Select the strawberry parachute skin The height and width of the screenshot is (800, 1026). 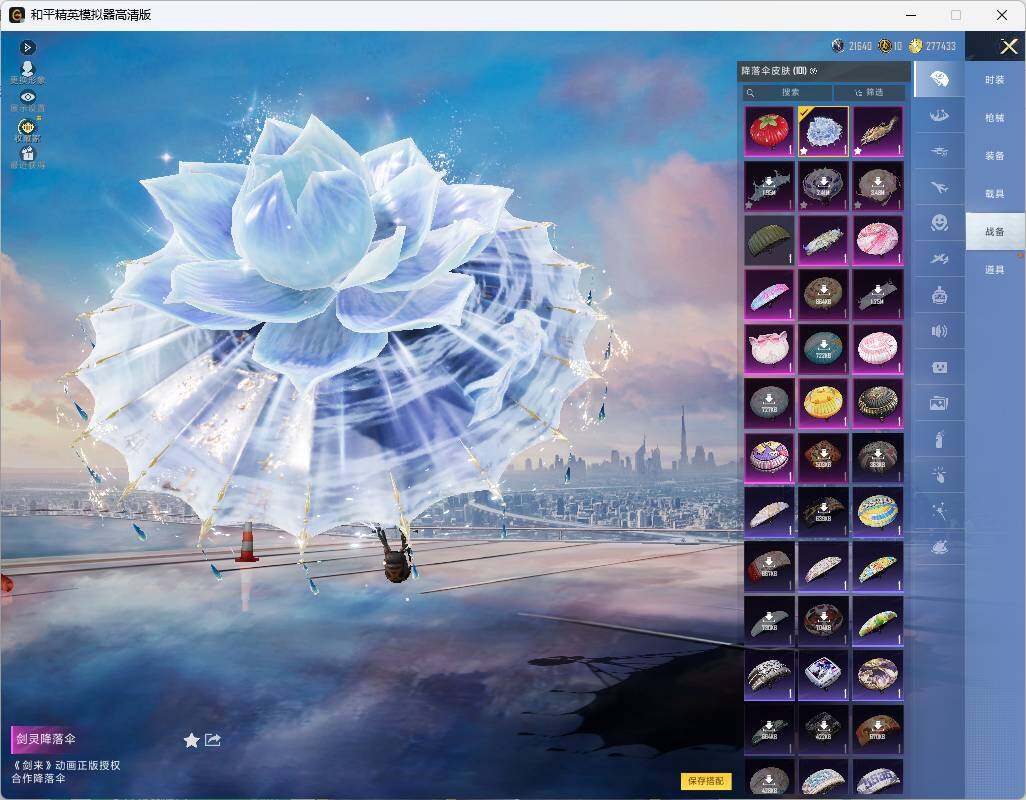769,131
